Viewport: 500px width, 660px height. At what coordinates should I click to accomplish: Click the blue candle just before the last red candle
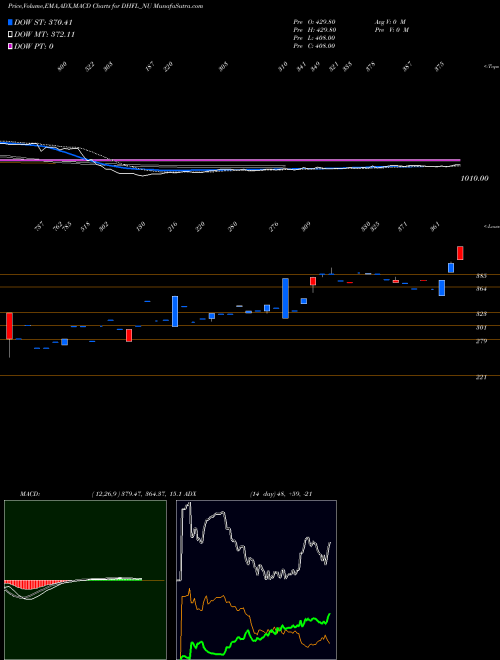click(451, 268)
